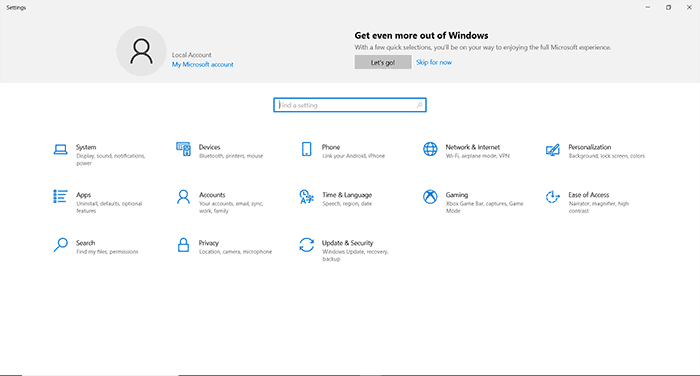
Task: Click the Devices category title
Action: (x=209, y=147)
